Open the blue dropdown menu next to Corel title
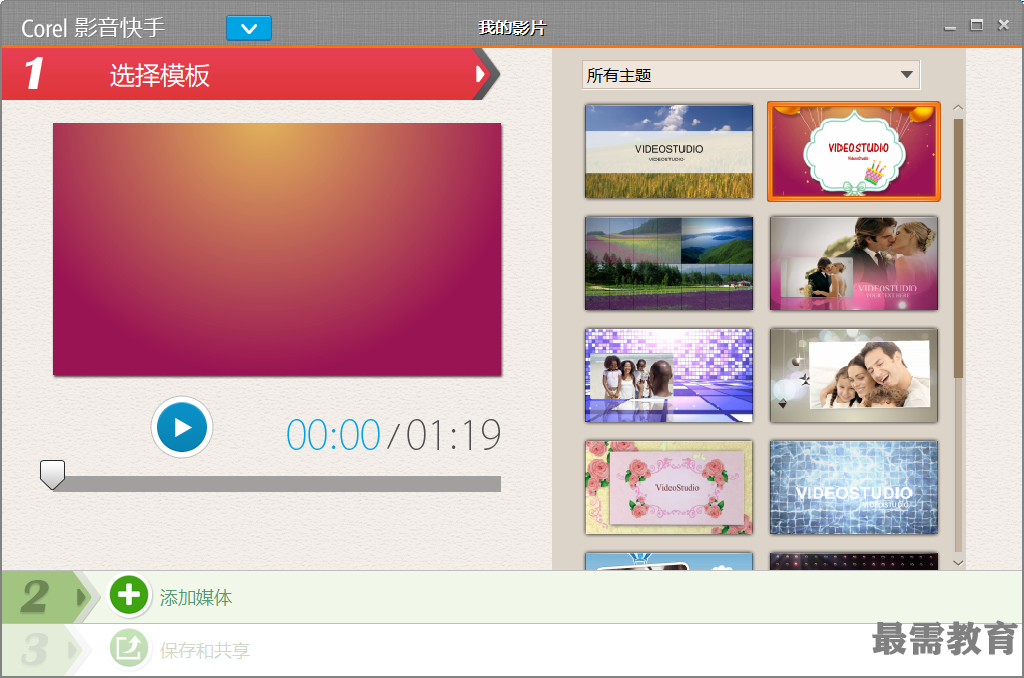Screen dimensions: 1024x678 (x=249, y=28)
